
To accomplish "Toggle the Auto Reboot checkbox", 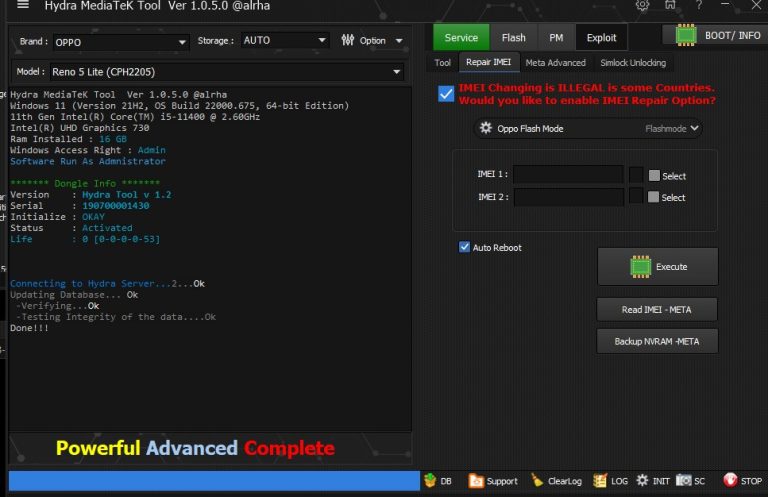I will click(x=464, y=247).
